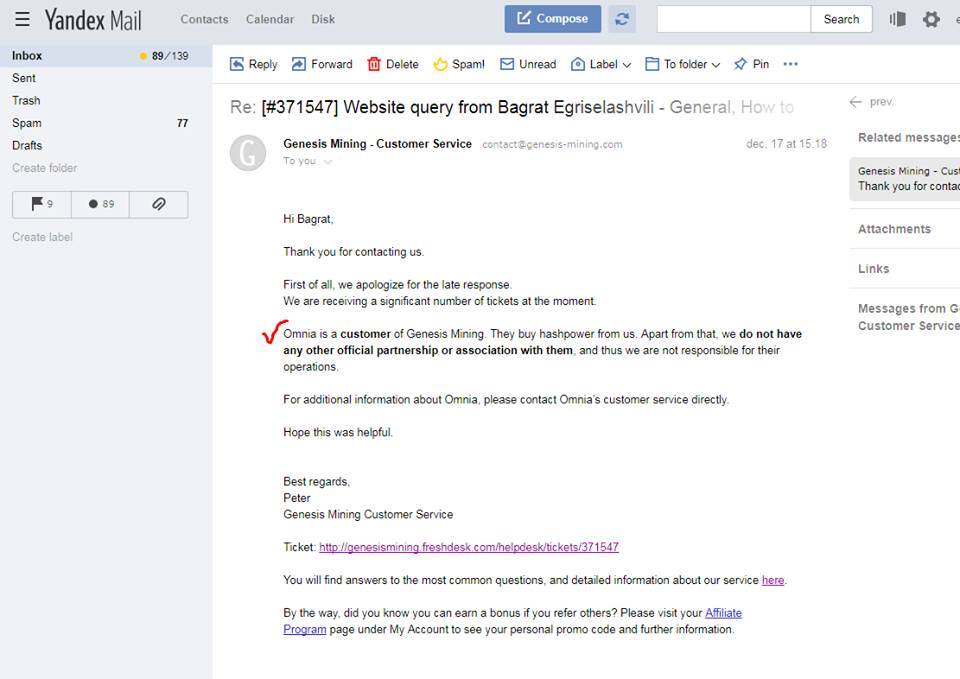
Task: Open Calendar in top navigation
Action: pyautogui.click(x=270, y=20)
